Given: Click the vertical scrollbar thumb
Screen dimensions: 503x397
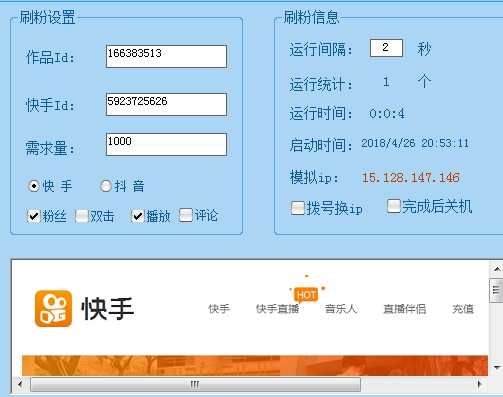Looking at the screenshot, I should [497, 291].
